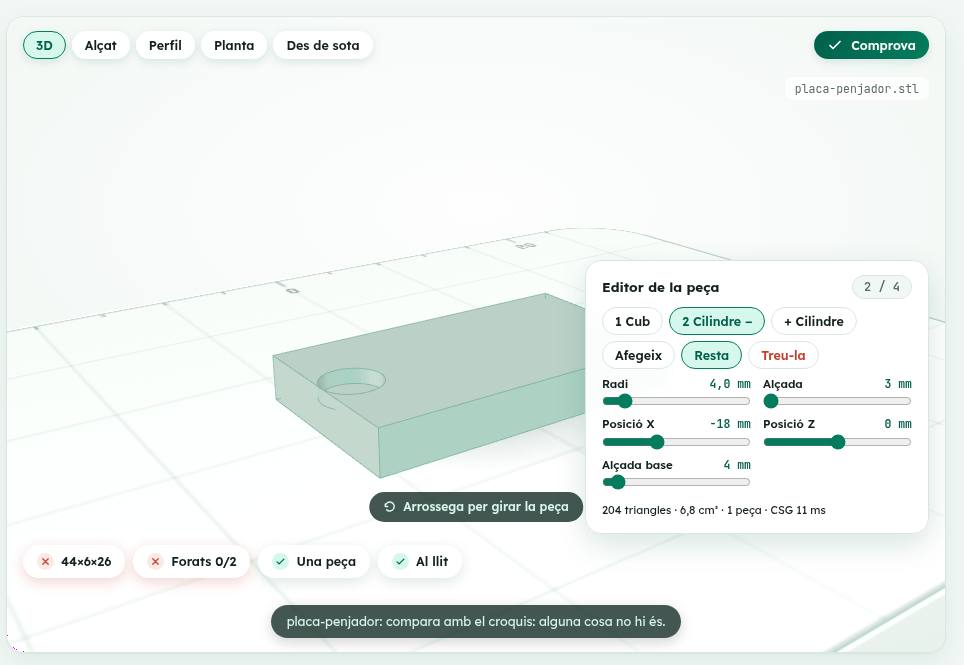Click the Alçada value 3 mm
Image resolution: width=964 pixels, height=665 pixels.
[898, 384]
